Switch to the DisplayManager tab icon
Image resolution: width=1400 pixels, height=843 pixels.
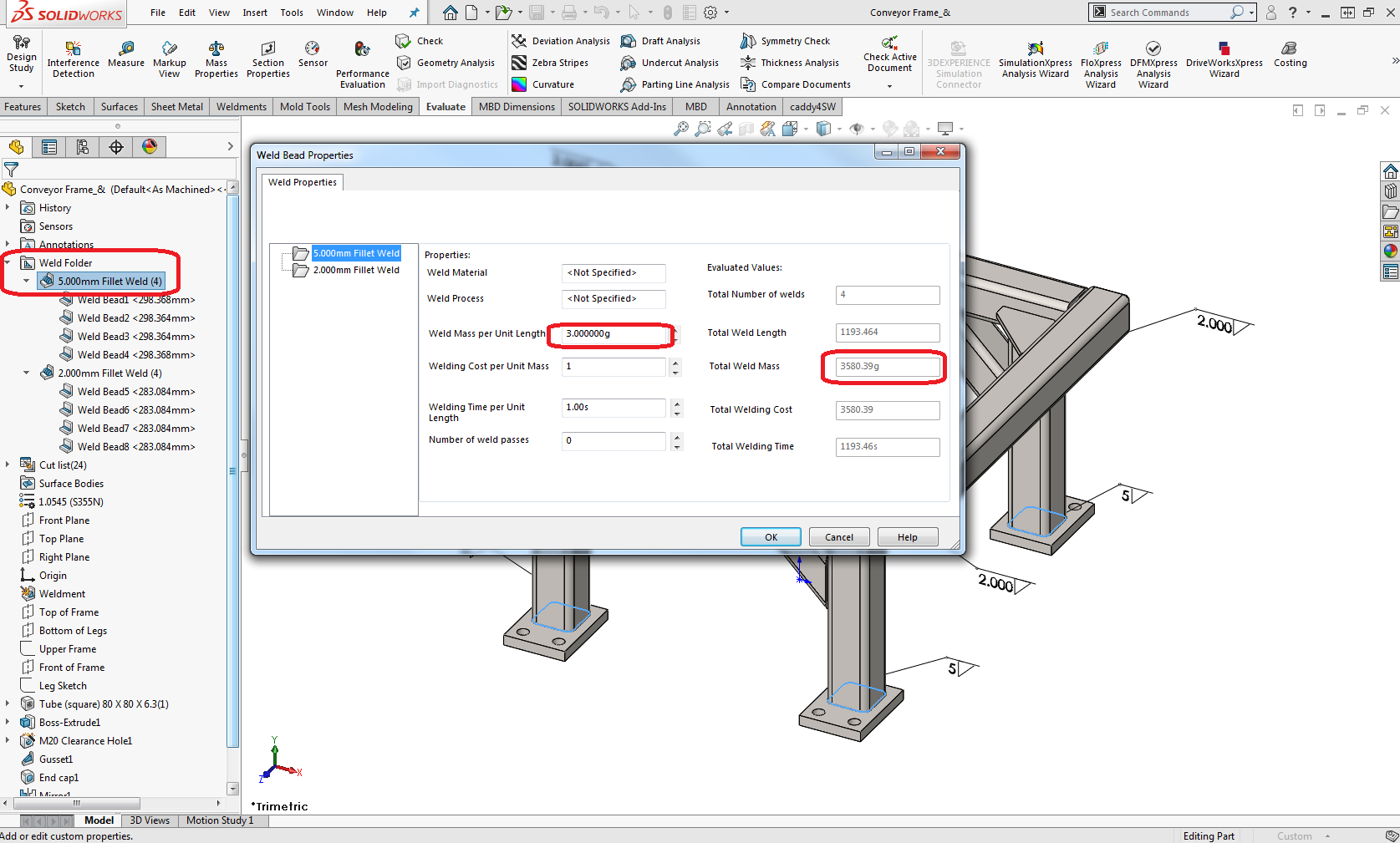150,147
